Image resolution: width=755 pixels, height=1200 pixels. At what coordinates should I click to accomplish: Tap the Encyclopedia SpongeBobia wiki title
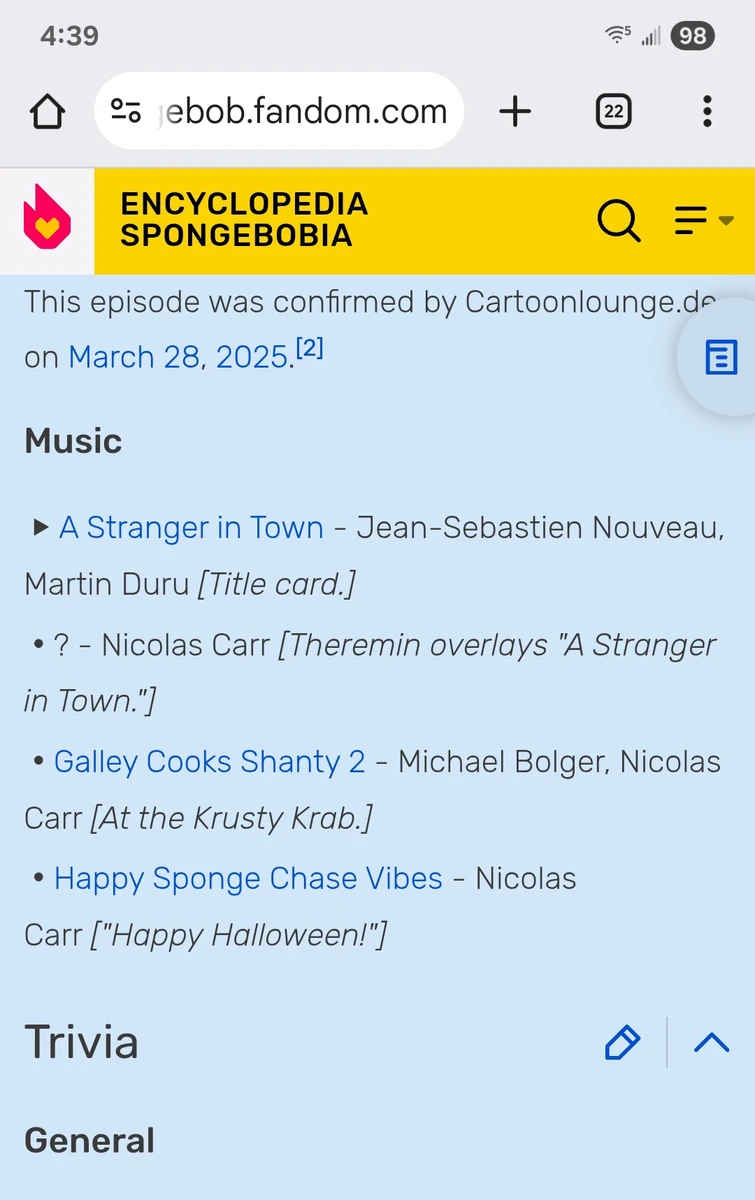pyautogui.click(x=244, y=220)
